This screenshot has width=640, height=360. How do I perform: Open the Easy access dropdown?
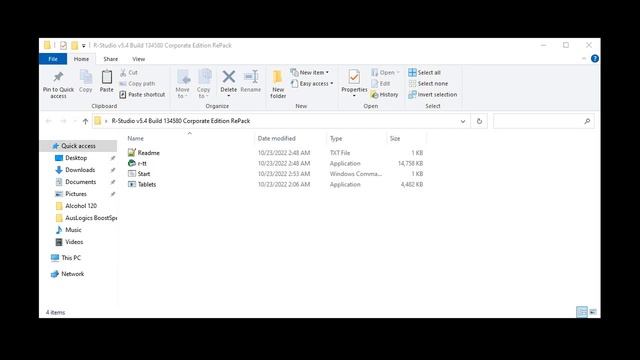[312, 83]
